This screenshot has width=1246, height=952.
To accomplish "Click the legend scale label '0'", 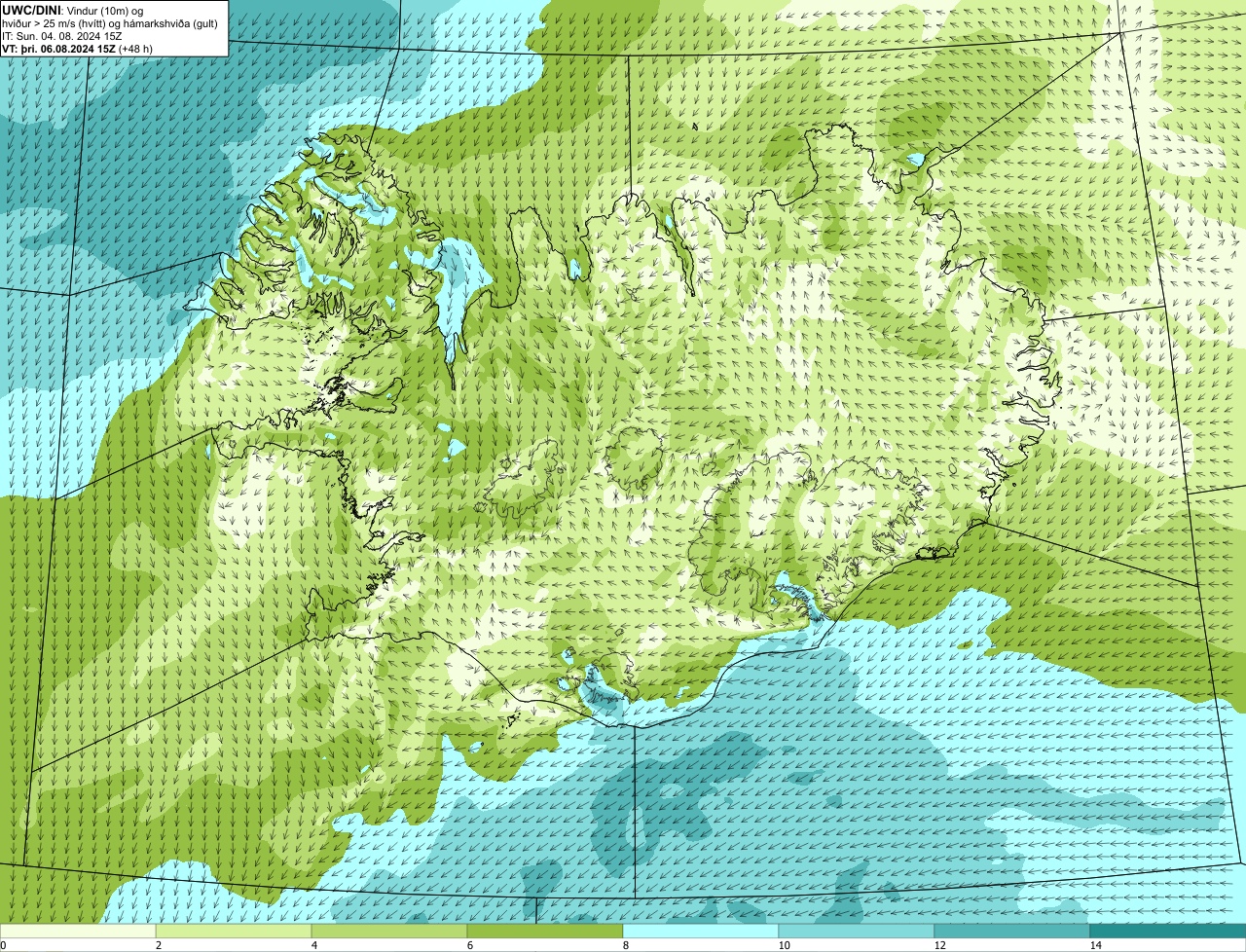I will pos(3,945).
